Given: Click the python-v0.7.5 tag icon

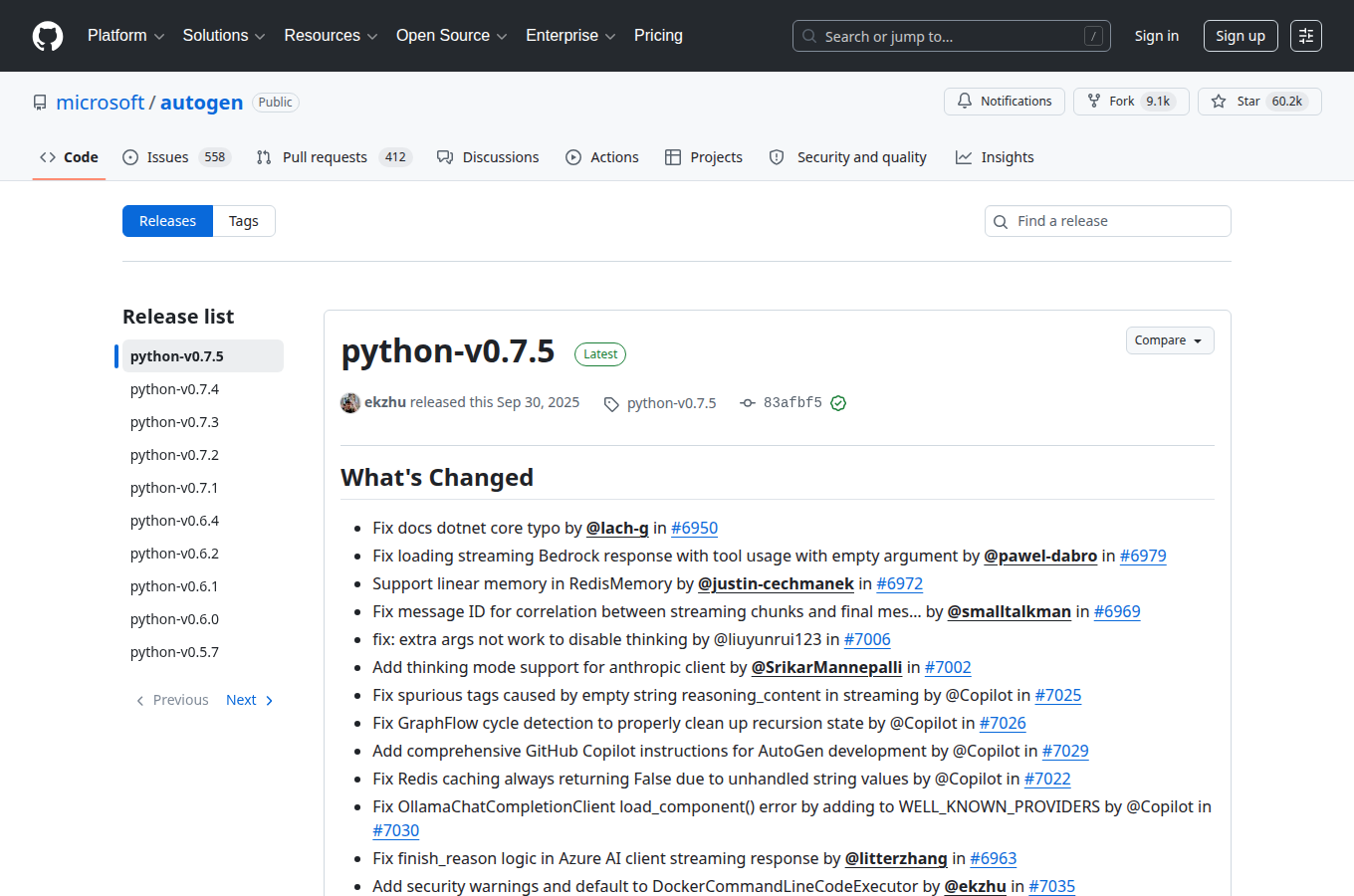Looking at the screenshot, I should click(611, 403).
